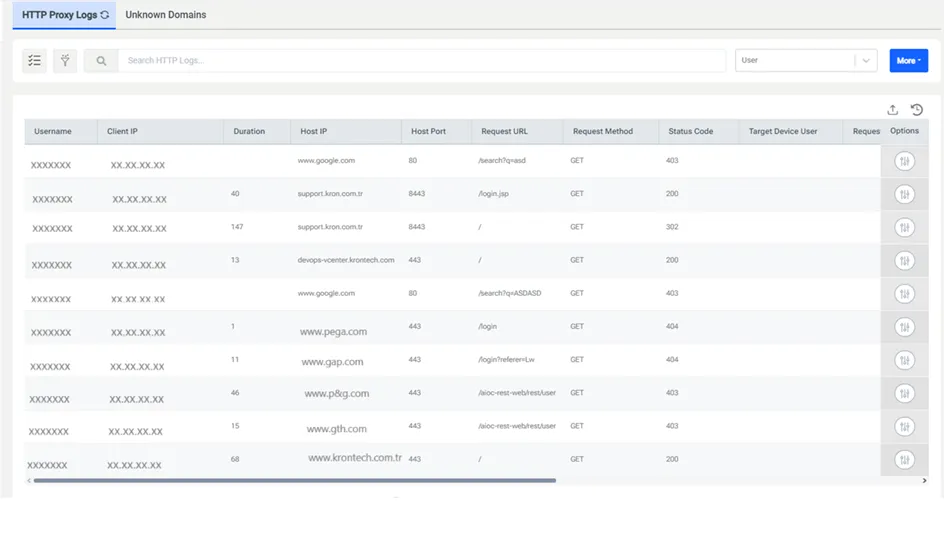Open options for www.krontech.com.tr row

coord(904,460)
